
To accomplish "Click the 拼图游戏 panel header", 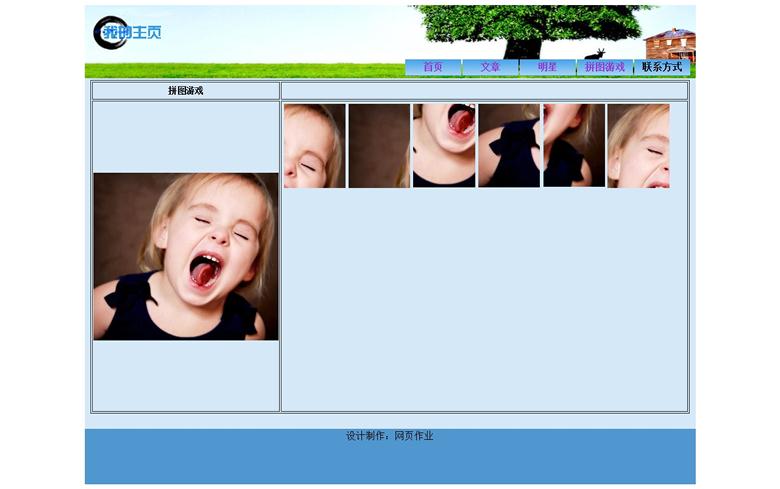I will point(186,91).
